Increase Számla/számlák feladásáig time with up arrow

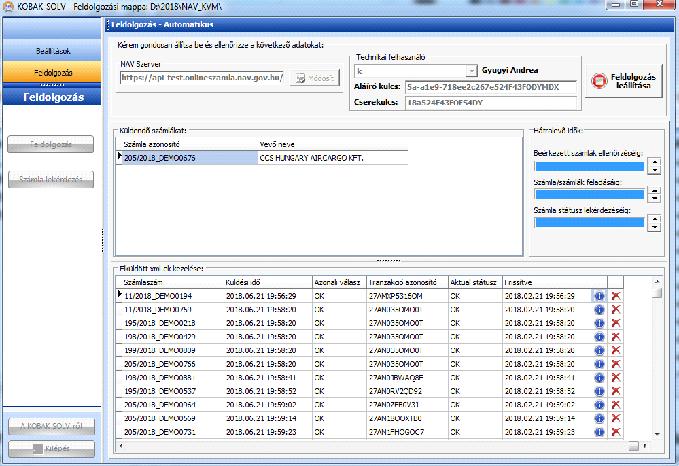coord(654,191)
